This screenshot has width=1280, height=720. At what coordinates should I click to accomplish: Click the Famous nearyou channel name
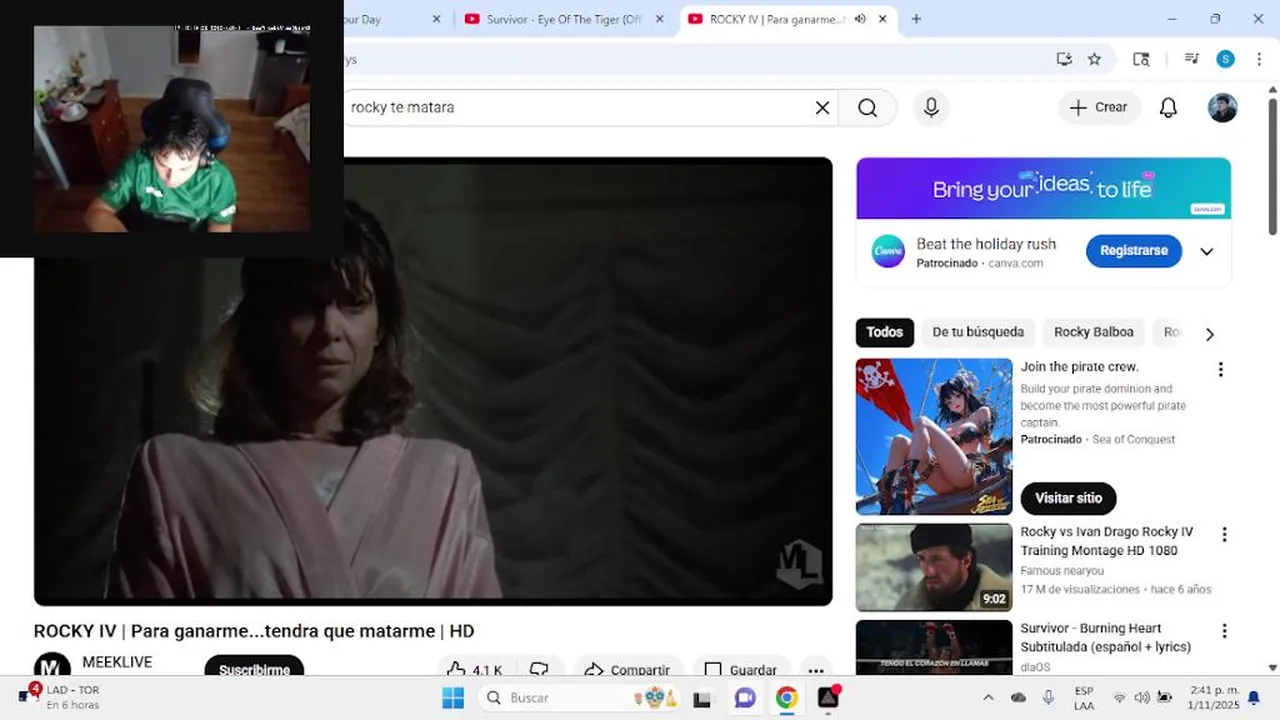click(1062, 571)
